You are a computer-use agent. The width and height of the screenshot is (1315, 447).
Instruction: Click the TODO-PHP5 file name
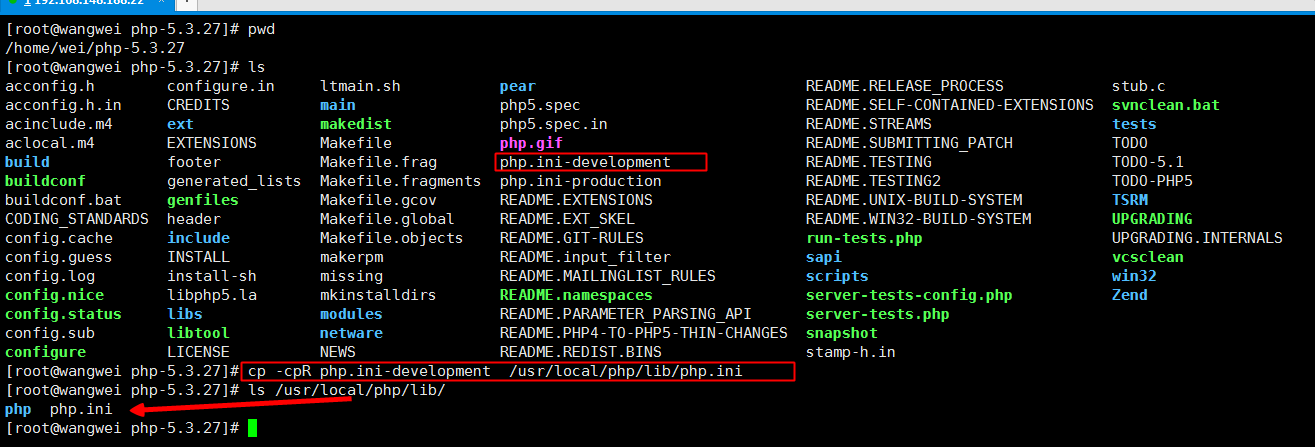tap(1152, 181)
